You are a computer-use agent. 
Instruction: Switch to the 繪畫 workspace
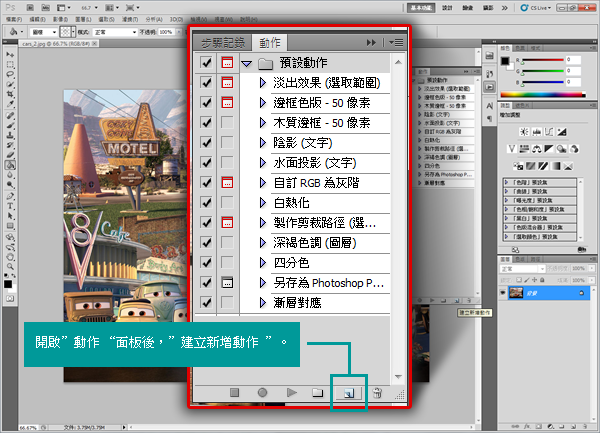pyautogui.click(x=468, y=8)
